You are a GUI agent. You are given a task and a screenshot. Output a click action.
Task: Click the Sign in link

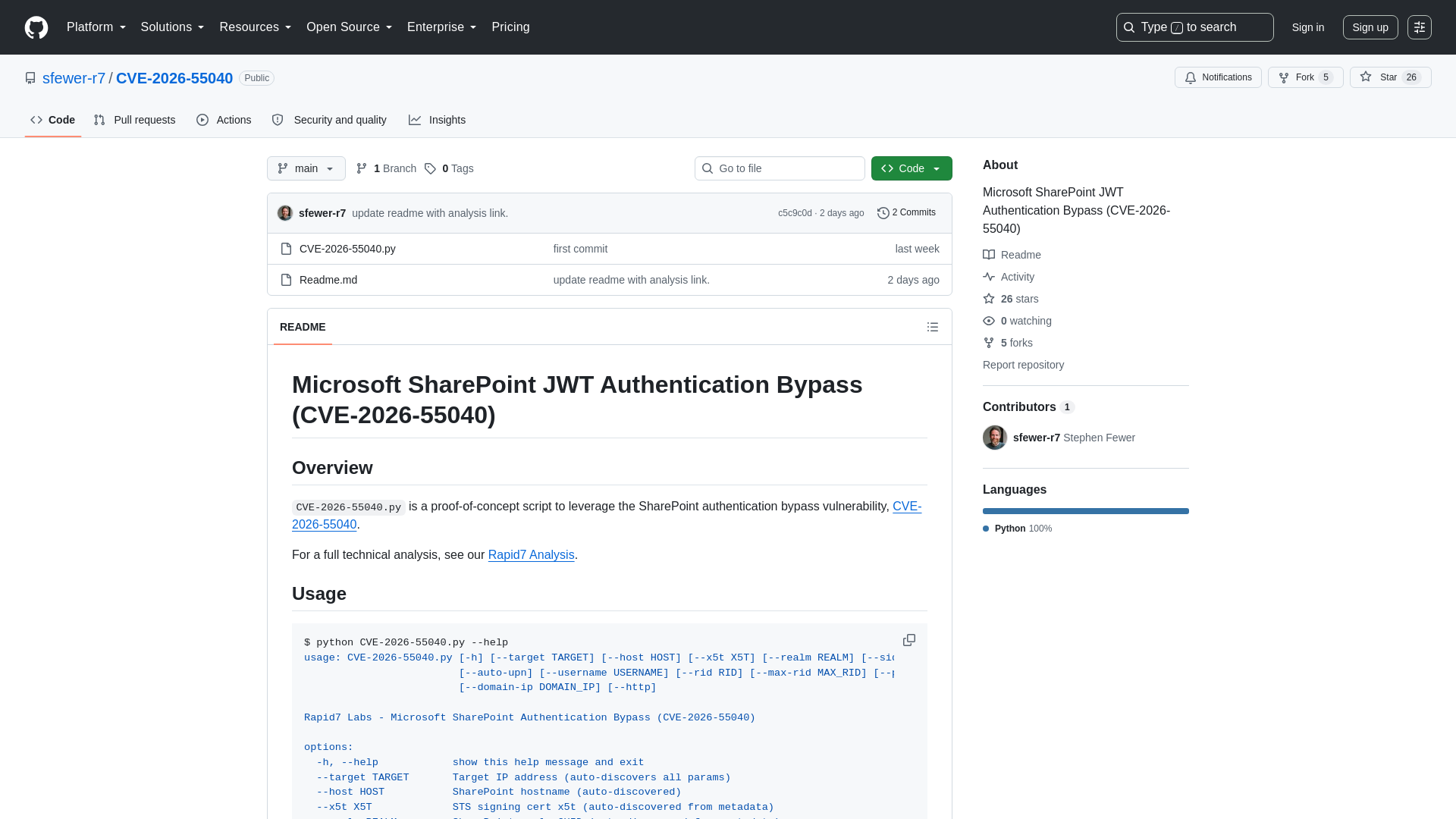point(1308,27)
